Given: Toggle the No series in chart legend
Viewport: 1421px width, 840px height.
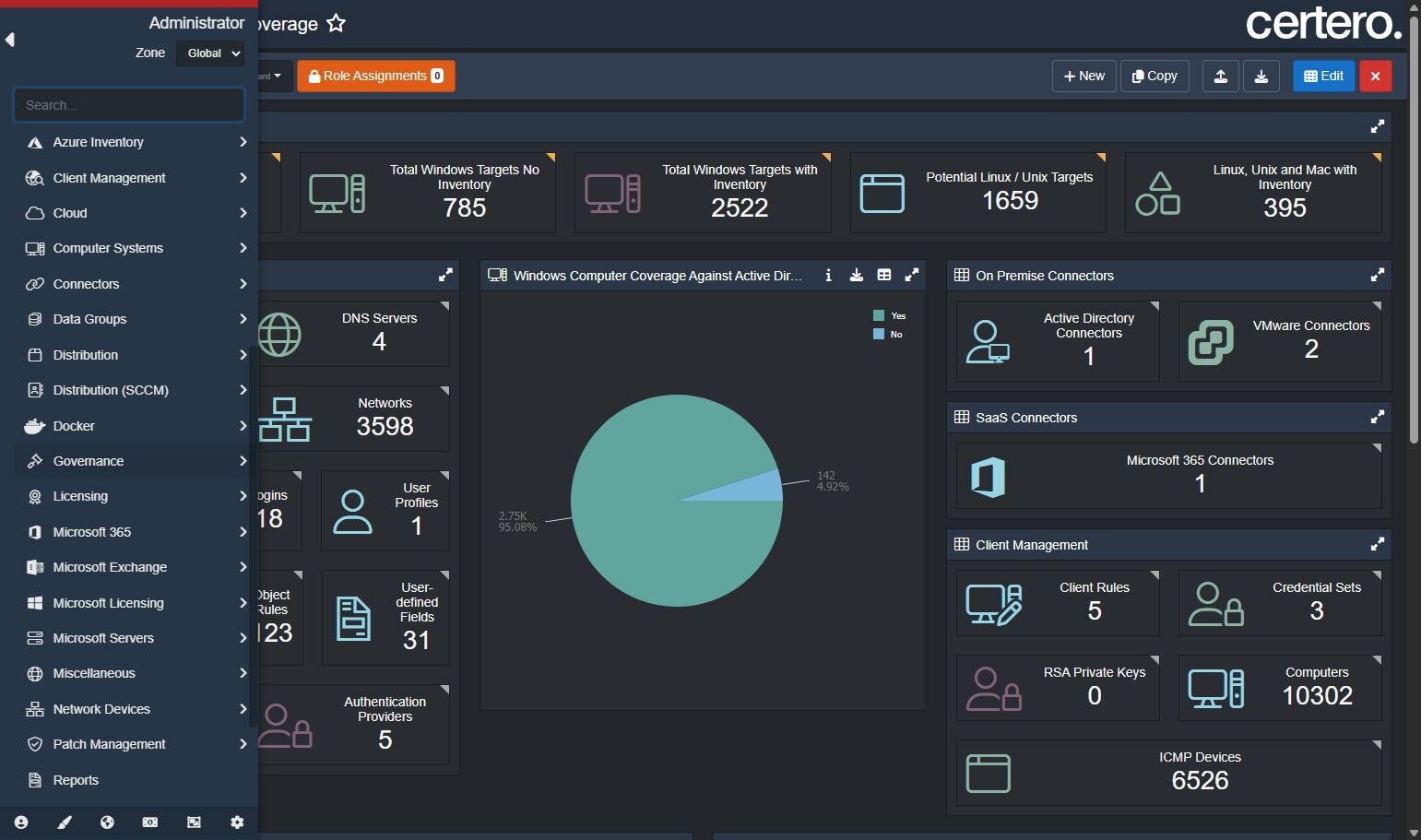Looking at the screenshot, I should [x=888, y=334].
